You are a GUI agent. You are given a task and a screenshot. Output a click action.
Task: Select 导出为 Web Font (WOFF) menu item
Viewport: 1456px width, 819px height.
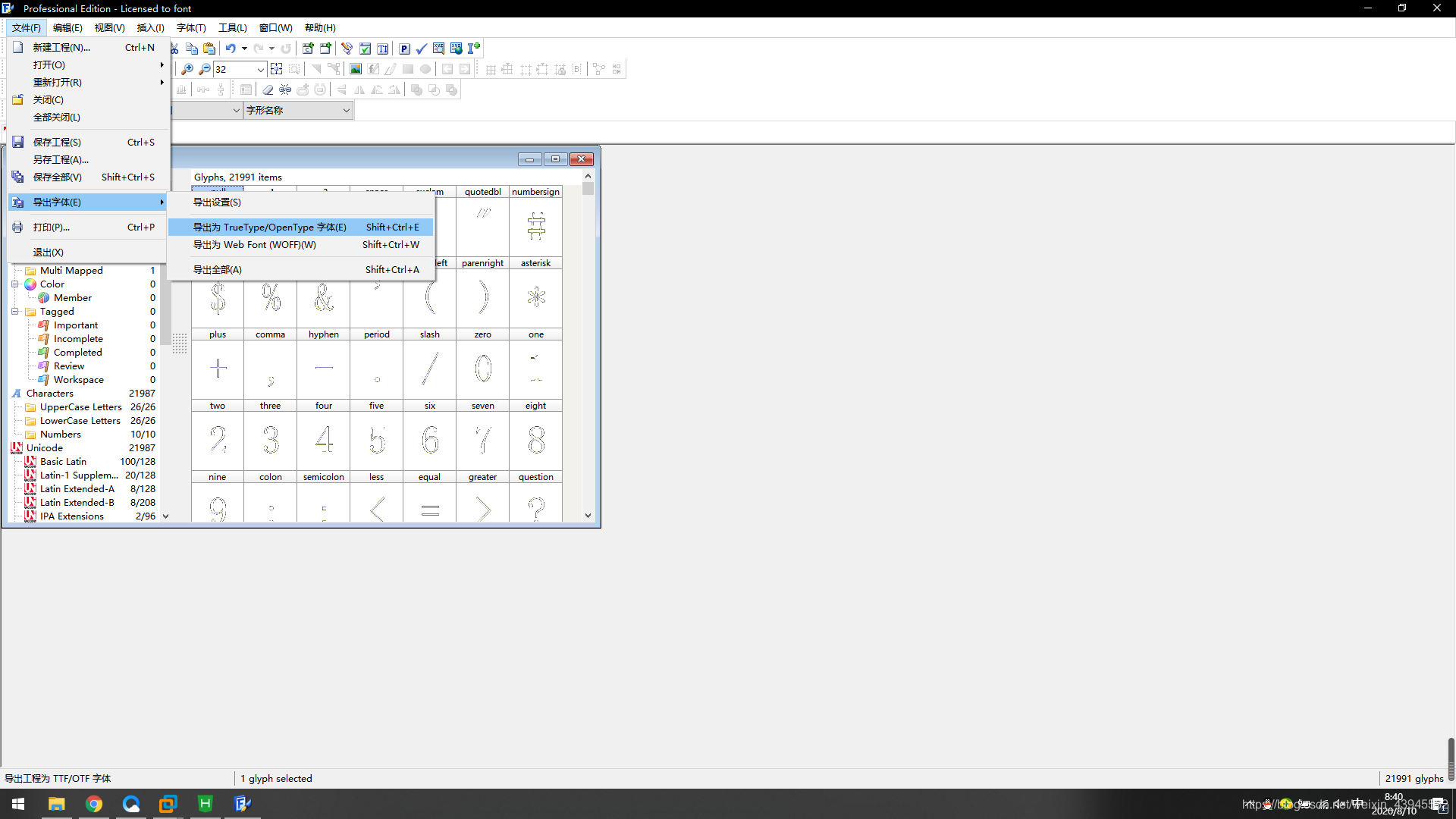(255, 245)
